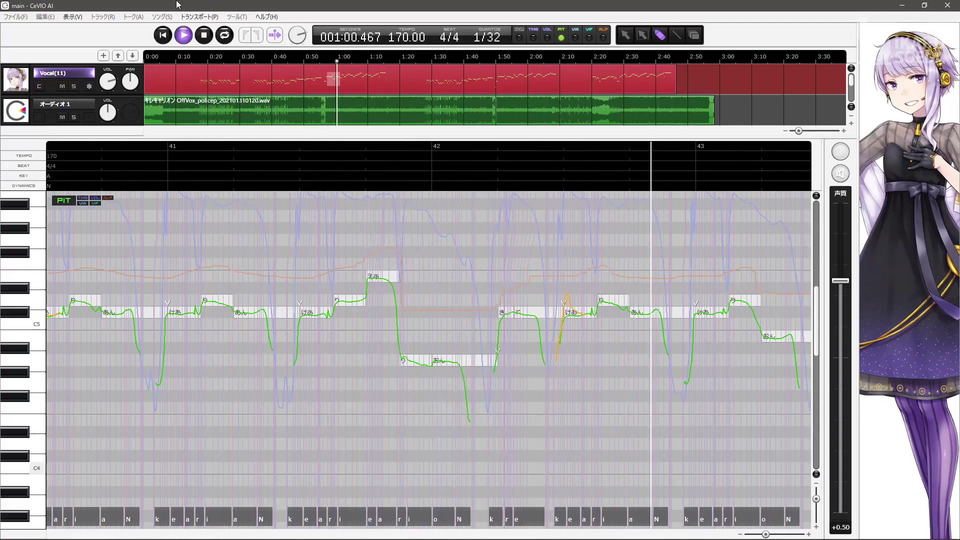Screen dimensions: 960x540
Task: Toggle loop playback in the transport
Action: click(x=225, y=35)
